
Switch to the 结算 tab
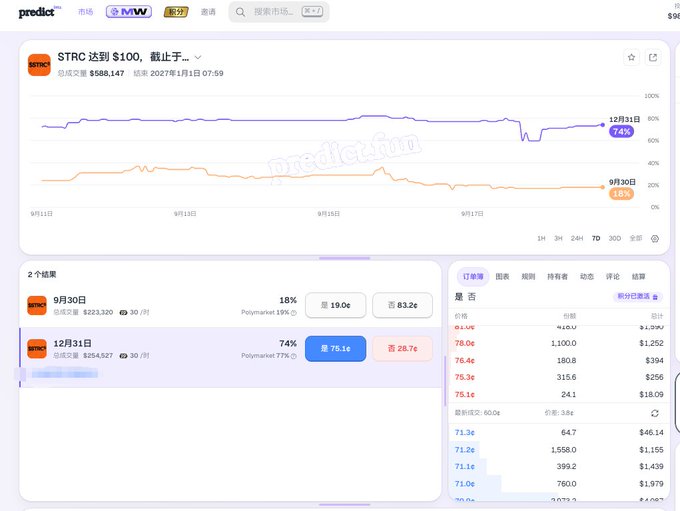[638, 277]
